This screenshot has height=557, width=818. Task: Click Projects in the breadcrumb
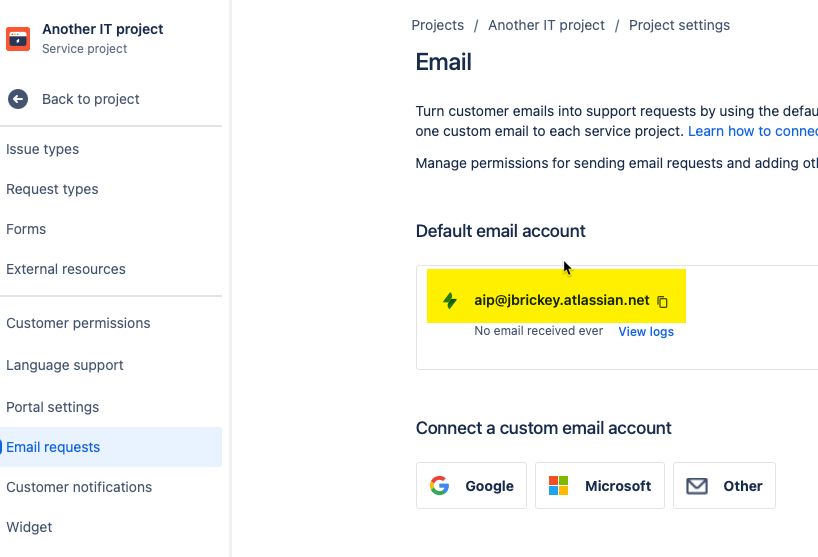click(x=437, y=25)
